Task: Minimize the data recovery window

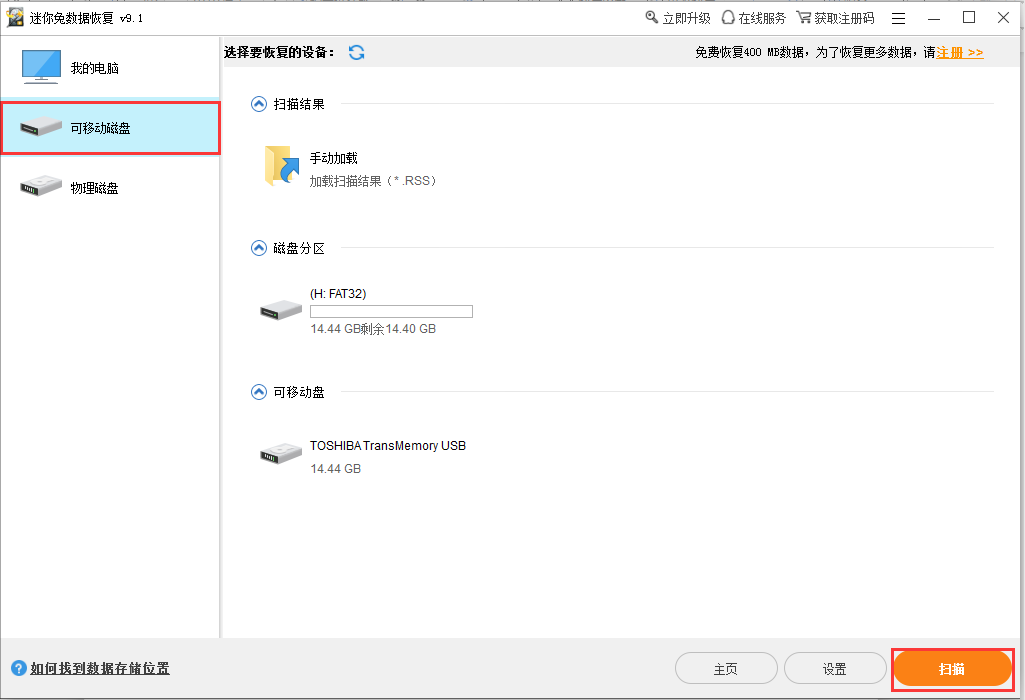Action: (934, 18)
